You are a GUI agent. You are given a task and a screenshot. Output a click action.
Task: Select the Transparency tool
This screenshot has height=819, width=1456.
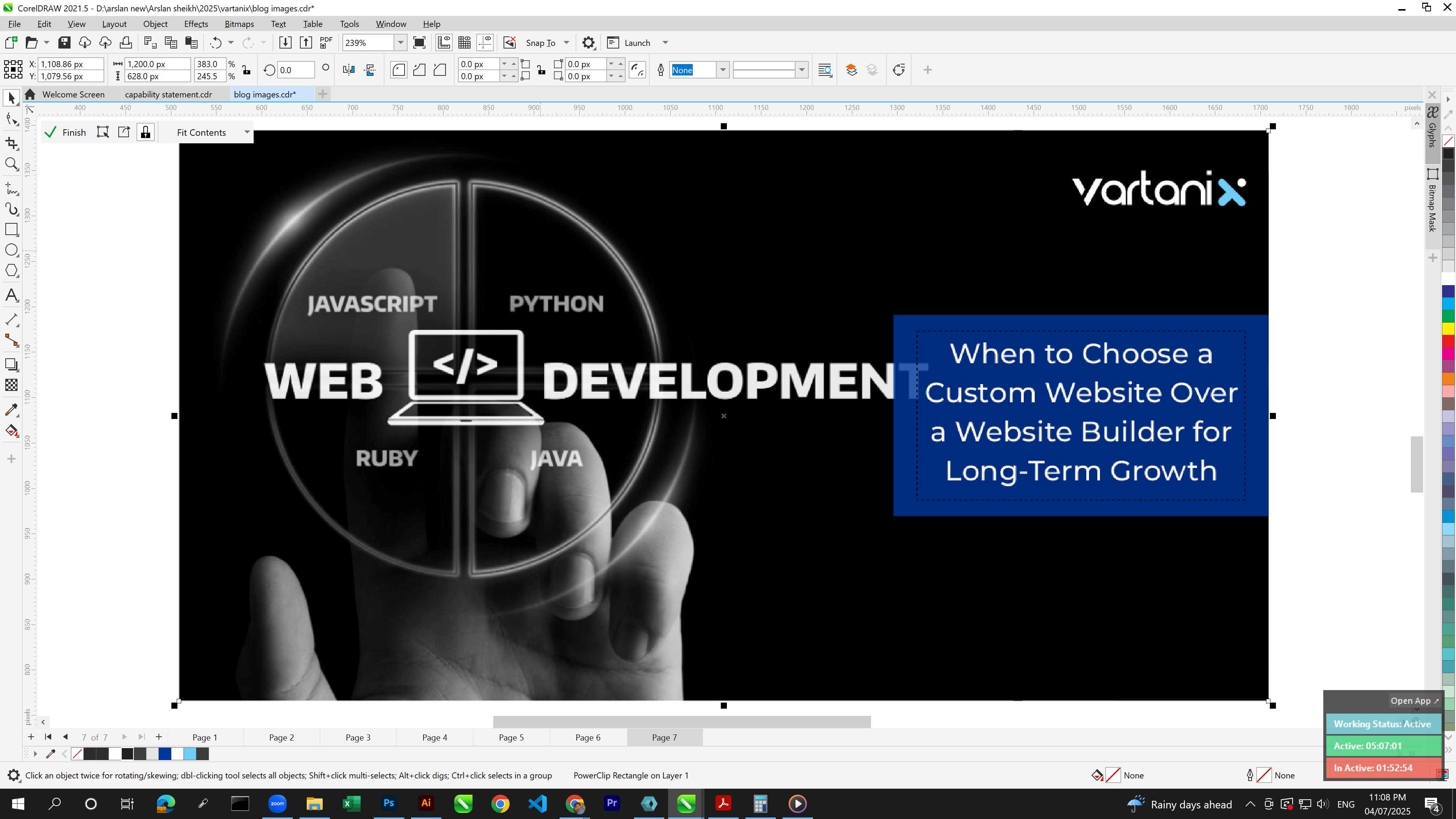[11, 385]
